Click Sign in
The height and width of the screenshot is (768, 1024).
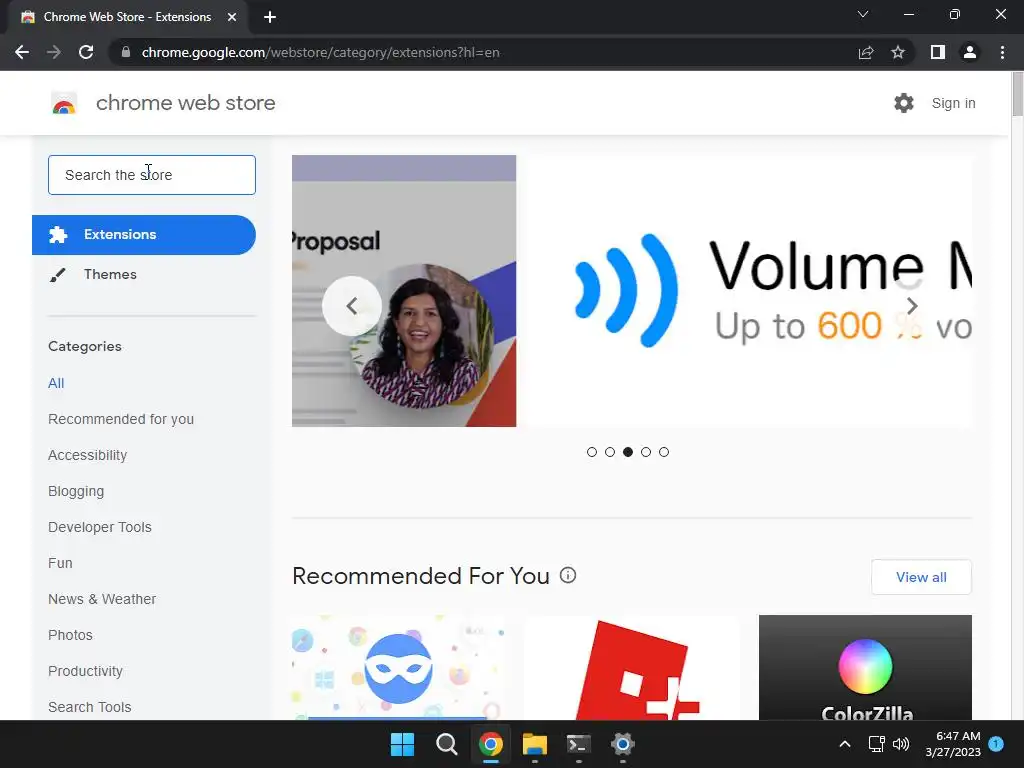point(953,103)
